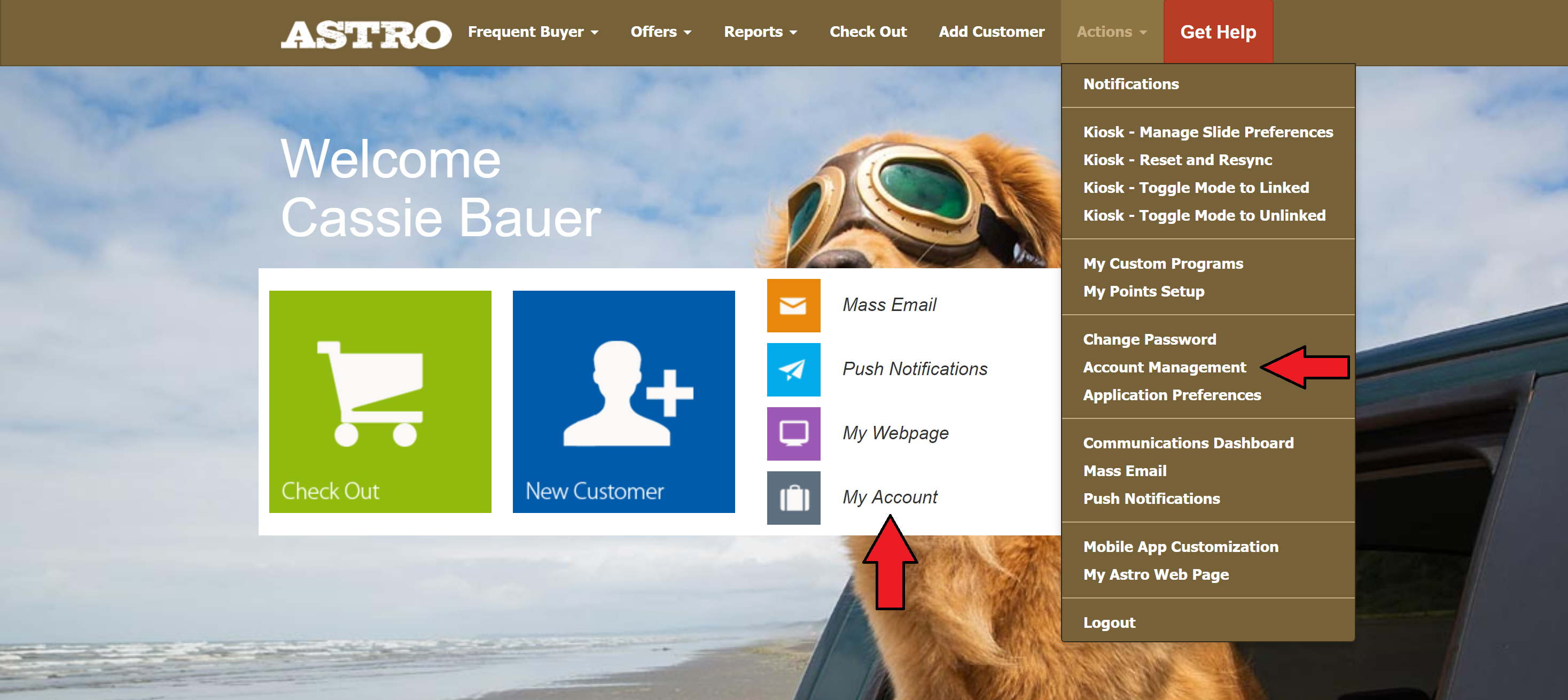The image size is (1568, 700).
Task: Click the blue Push Notifications paper plane icon
Action: click(792, 369)
